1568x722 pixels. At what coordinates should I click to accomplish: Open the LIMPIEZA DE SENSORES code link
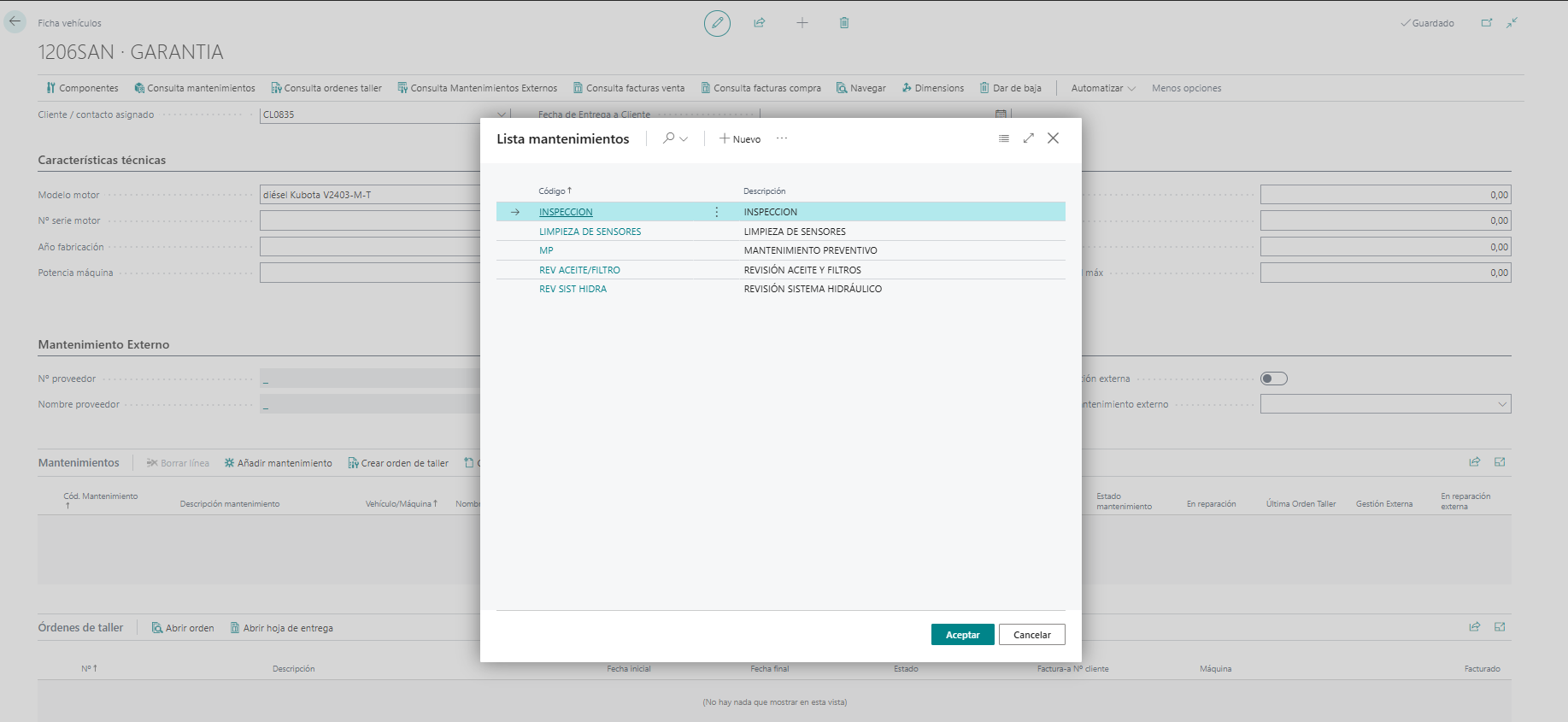[x=590, y=232]
